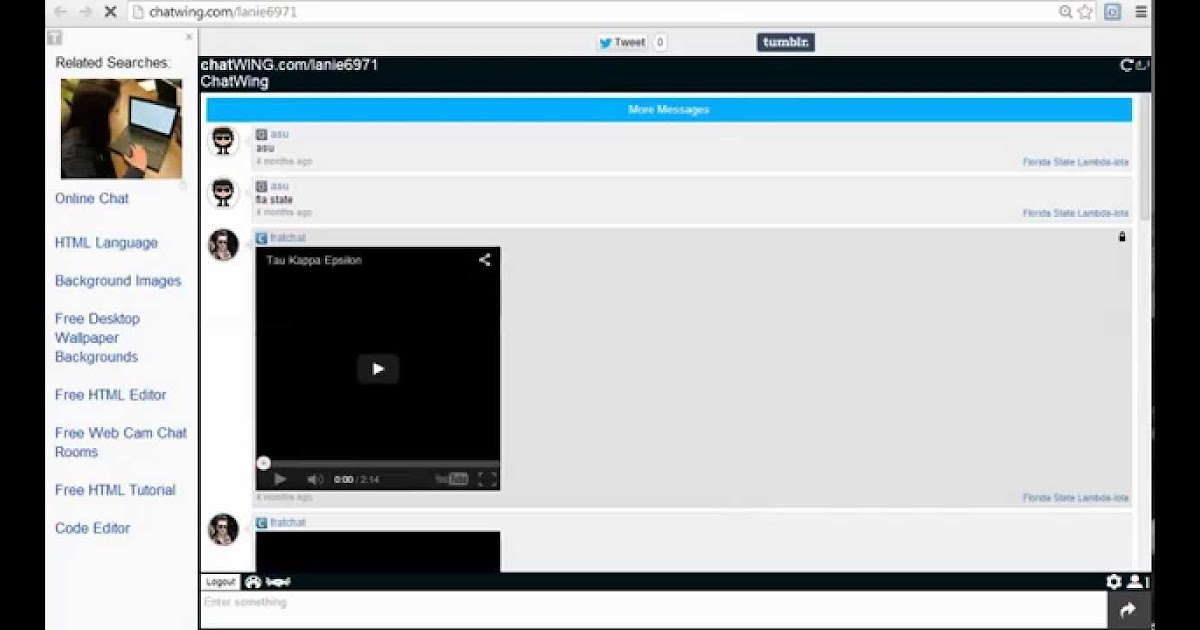Click the 'Enter something' message field

click(654, 609)
